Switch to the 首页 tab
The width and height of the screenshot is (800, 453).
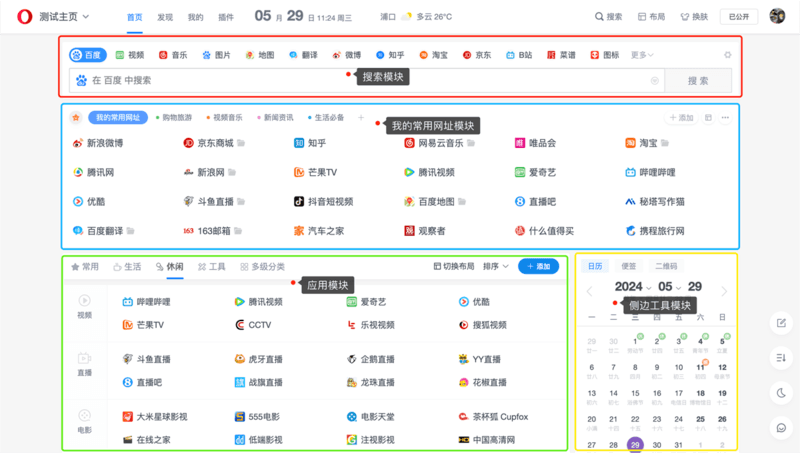click(135, 17)
